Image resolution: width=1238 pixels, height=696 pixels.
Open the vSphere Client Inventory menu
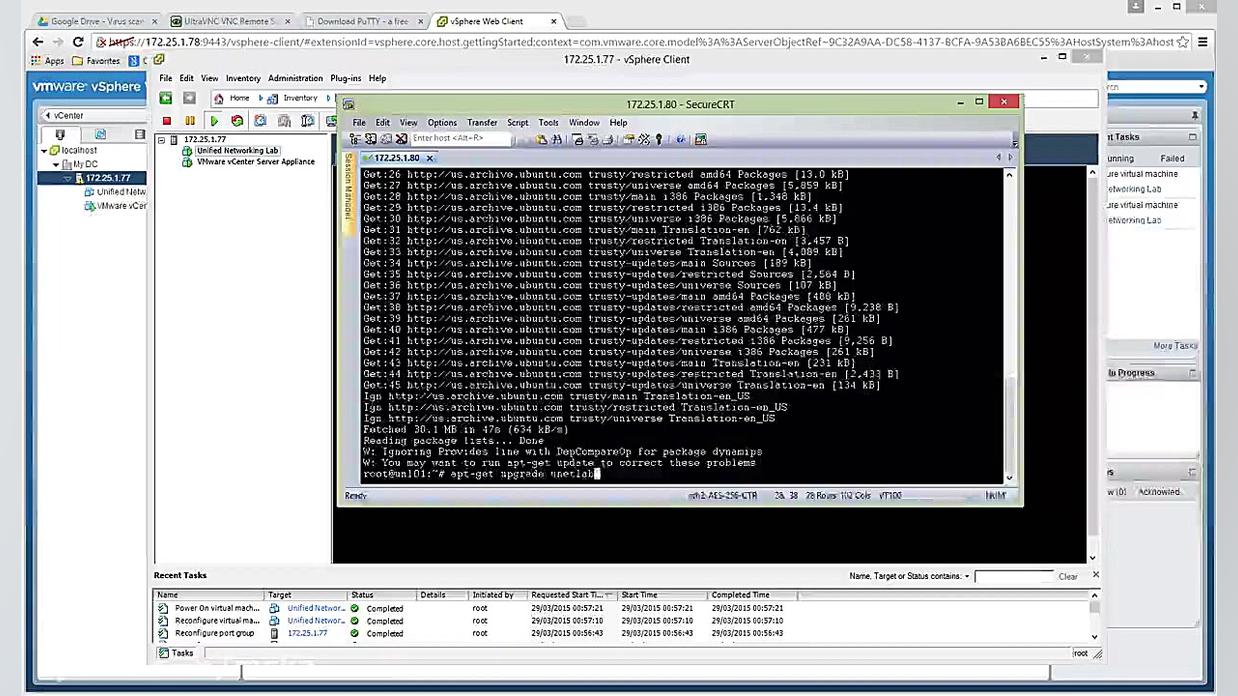pos(243,78)
